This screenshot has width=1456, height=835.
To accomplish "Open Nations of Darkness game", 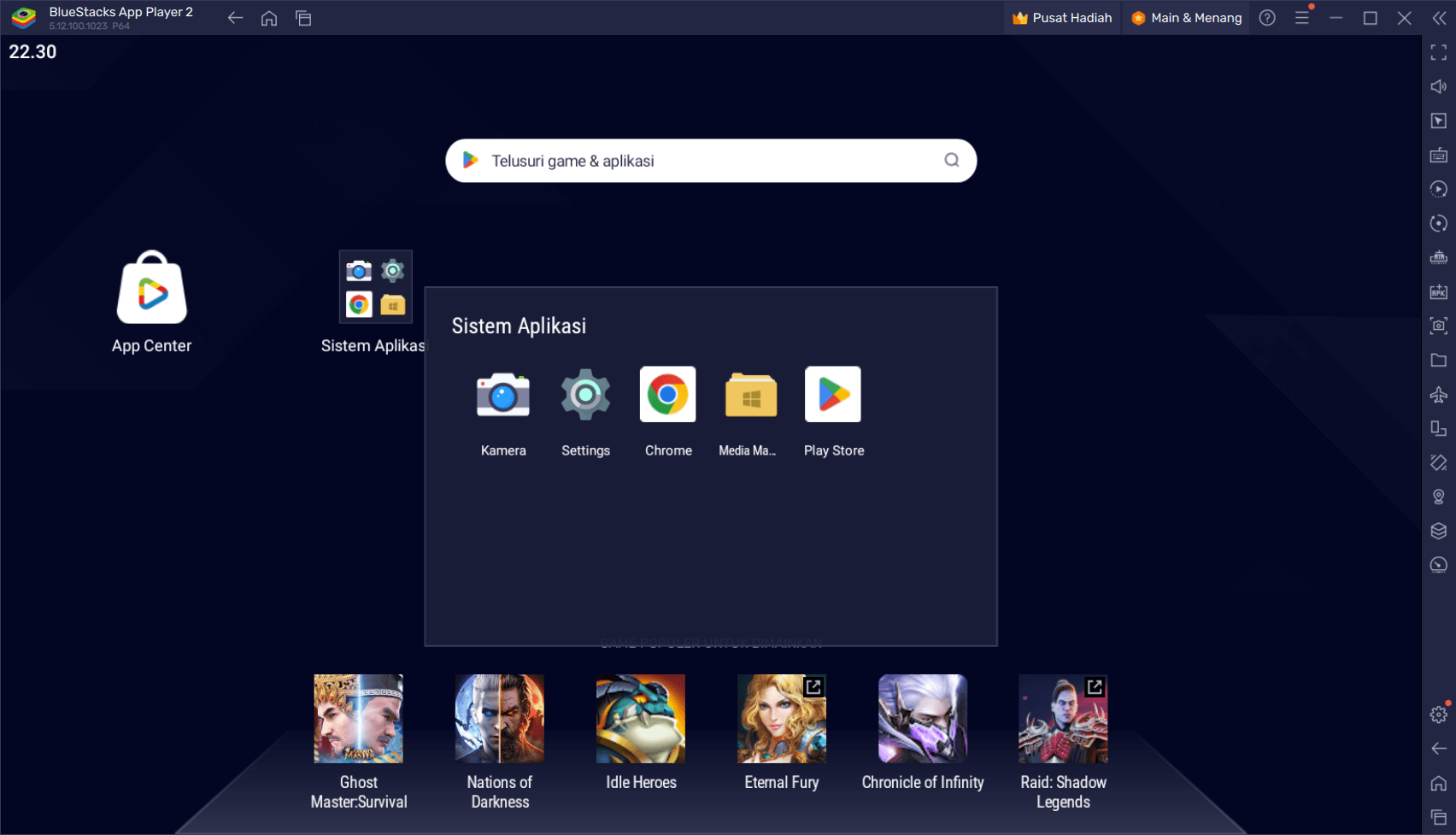I will click(x=500, y=719).
